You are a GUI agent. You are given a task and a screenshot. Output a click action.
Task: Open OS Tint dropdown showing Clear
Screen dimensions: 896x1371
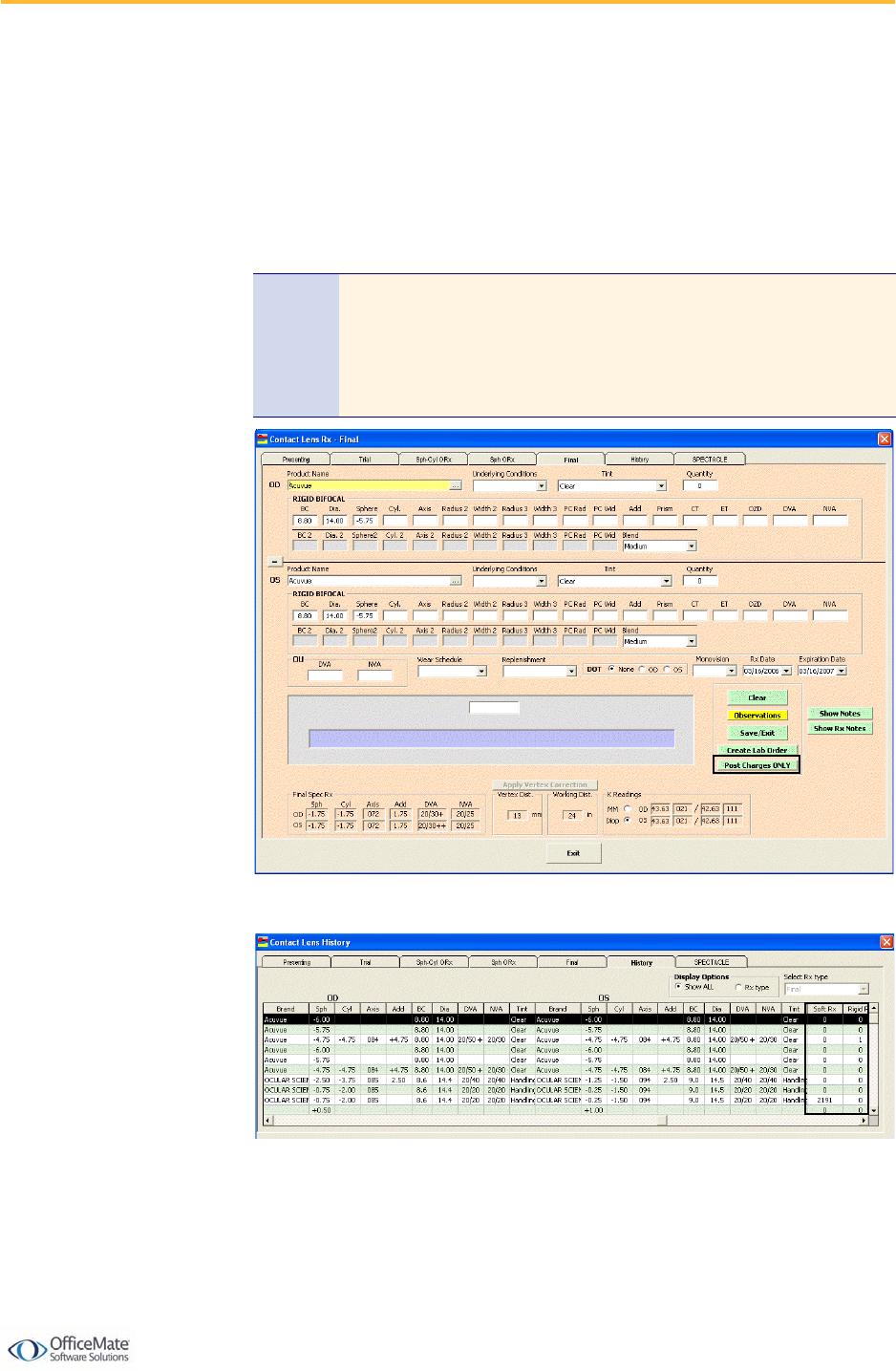pos(667,581)
